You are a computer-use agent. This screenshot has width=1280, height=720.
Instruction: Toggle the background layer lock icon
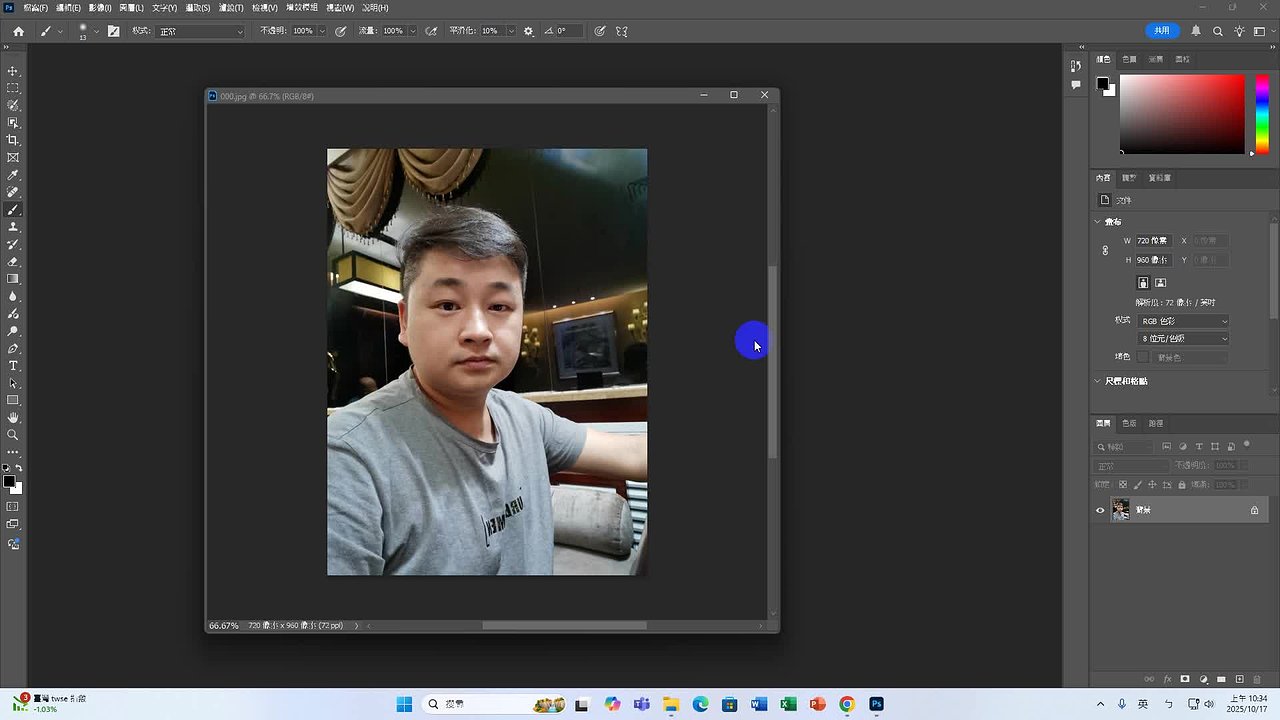tap(1254, 510)
